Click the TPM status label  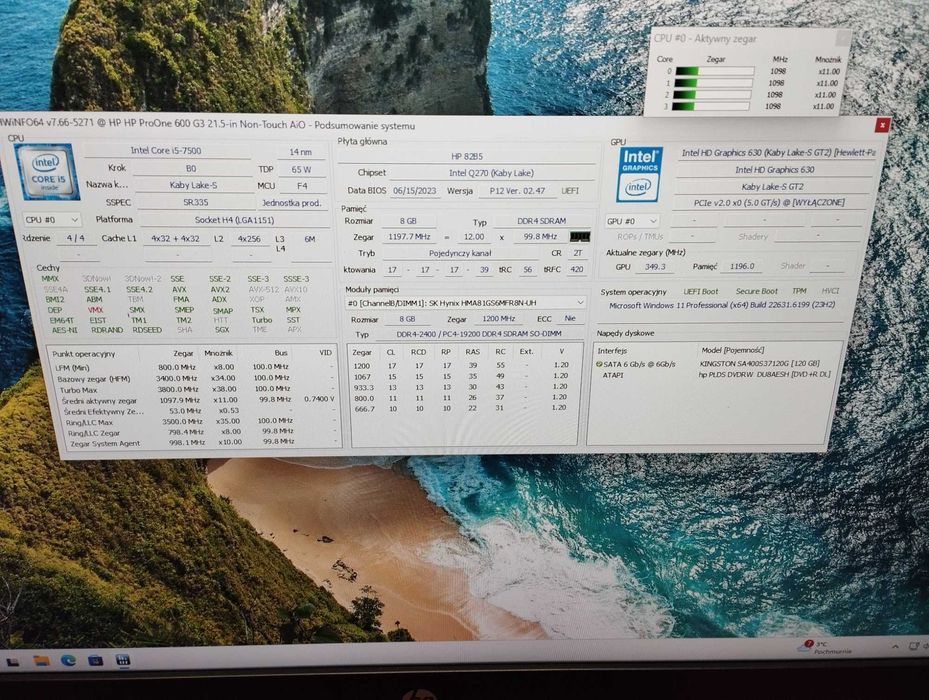coord(799,291)
